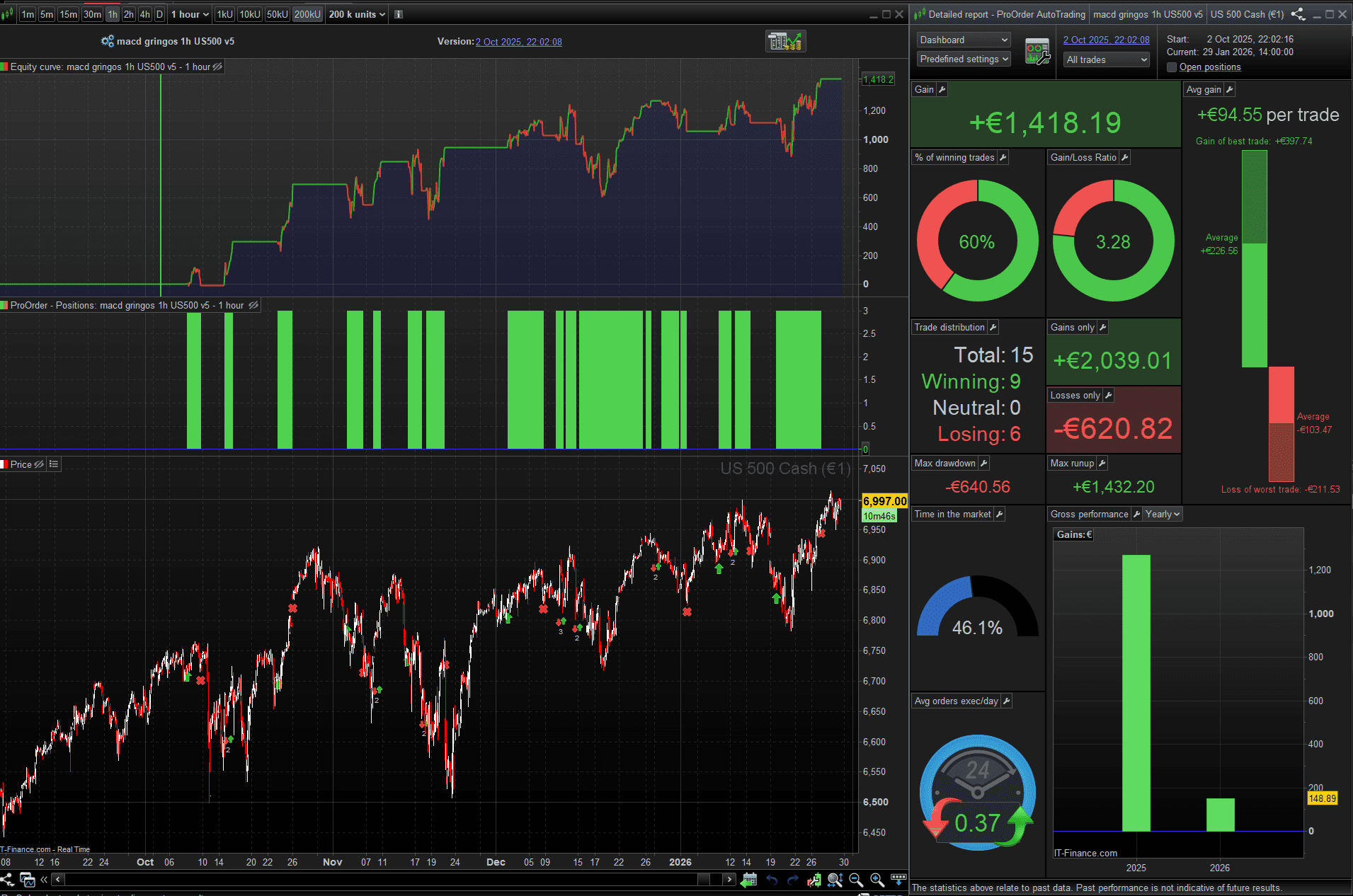The height and width of the screenshot is (896, 1353).
Task: Open the calendar go-to-date icon
Action: (x=748, y=880)
